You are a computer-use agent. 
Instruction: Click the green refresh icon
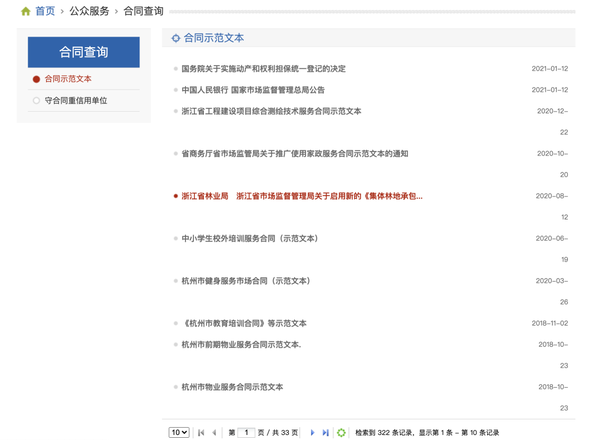point(341,433)
